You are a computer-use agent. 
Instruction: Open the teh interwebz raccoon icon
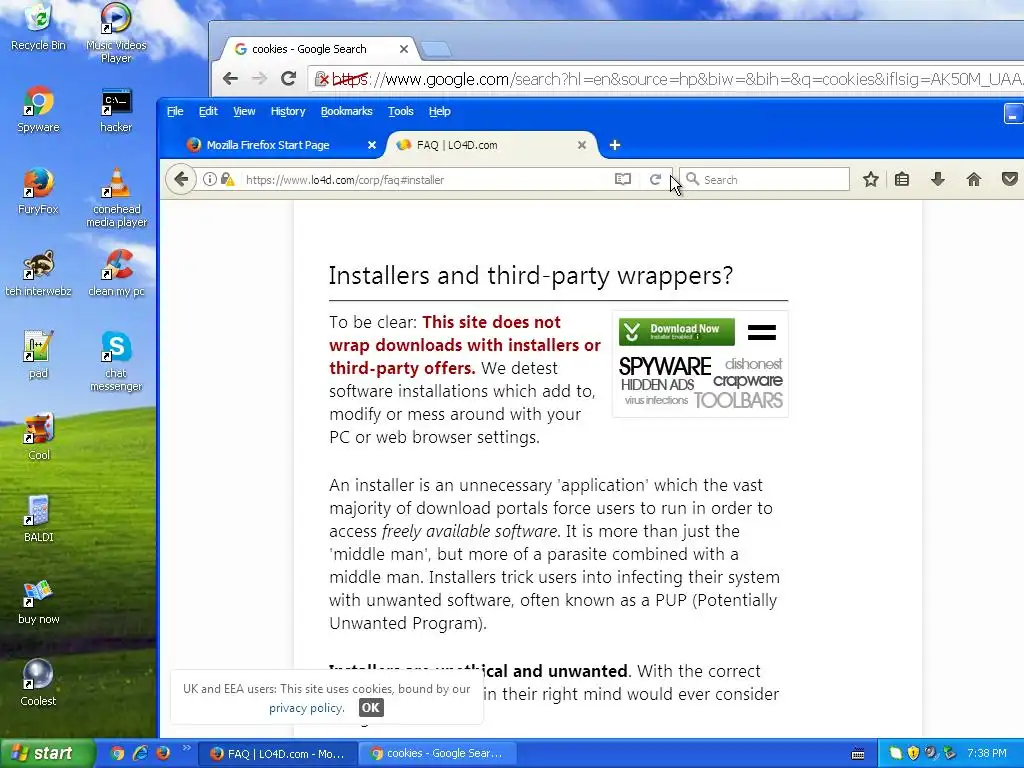click(38, 274)
